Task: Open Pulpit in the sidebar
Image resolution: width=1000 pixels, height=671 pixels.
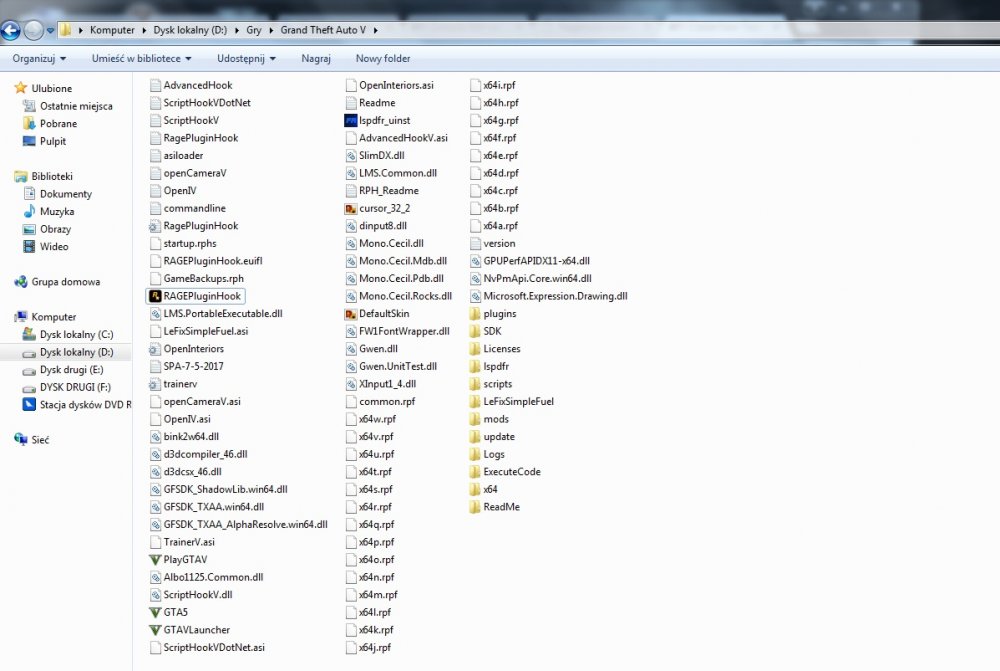Action: [x=53, y=142]
